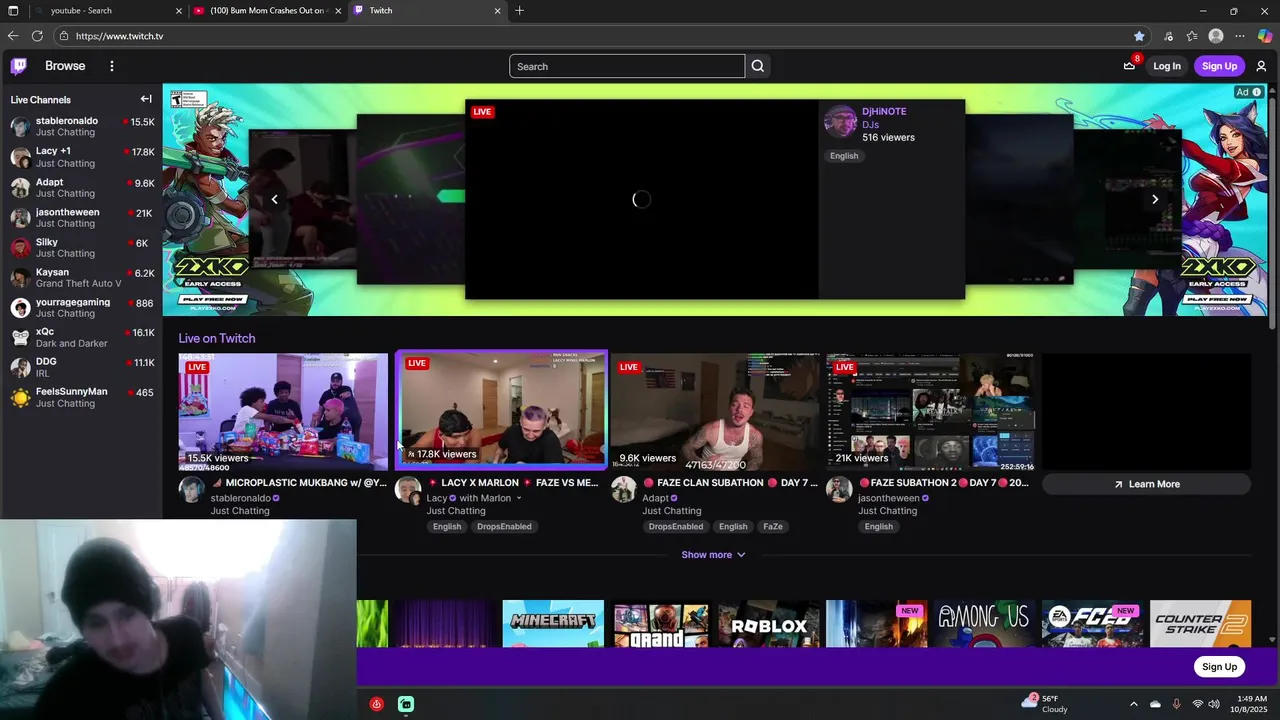Open the Minecraft category tile

click(x=553, y=623)
